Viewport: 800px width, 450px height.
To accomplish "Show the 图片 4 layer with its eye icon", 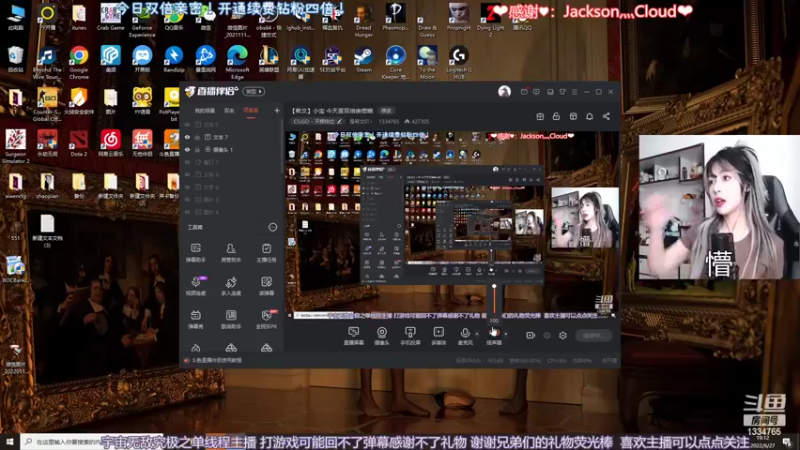I will pos(187,212).
